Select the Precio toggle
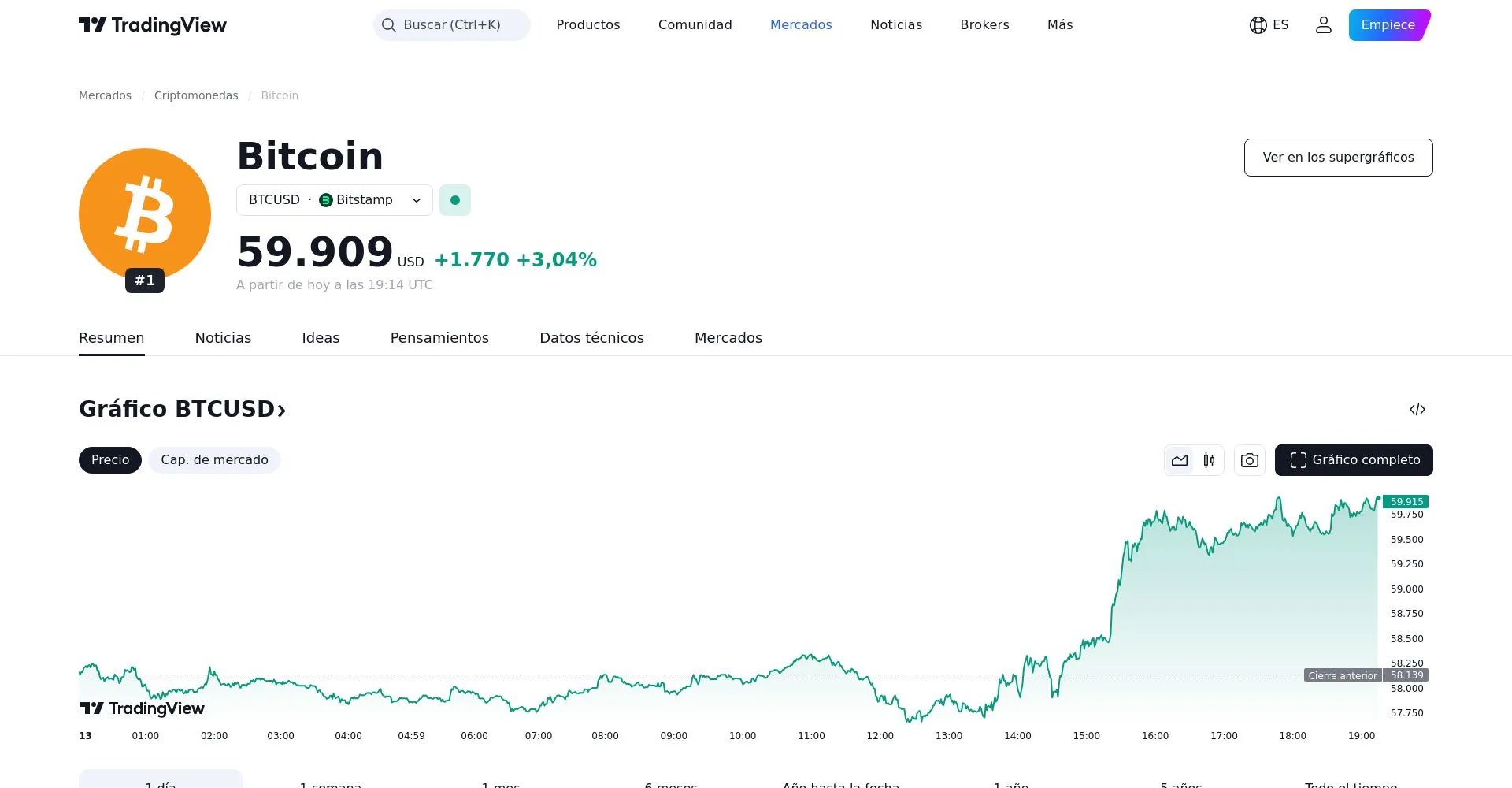The height and width of the screenshot is (788, 1512). pos(110,460)
